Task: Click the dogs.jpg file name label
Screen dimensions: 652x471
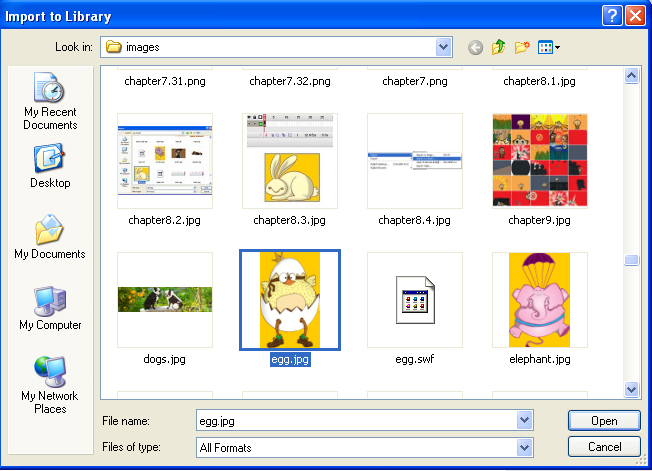Action: coord(165,359)
